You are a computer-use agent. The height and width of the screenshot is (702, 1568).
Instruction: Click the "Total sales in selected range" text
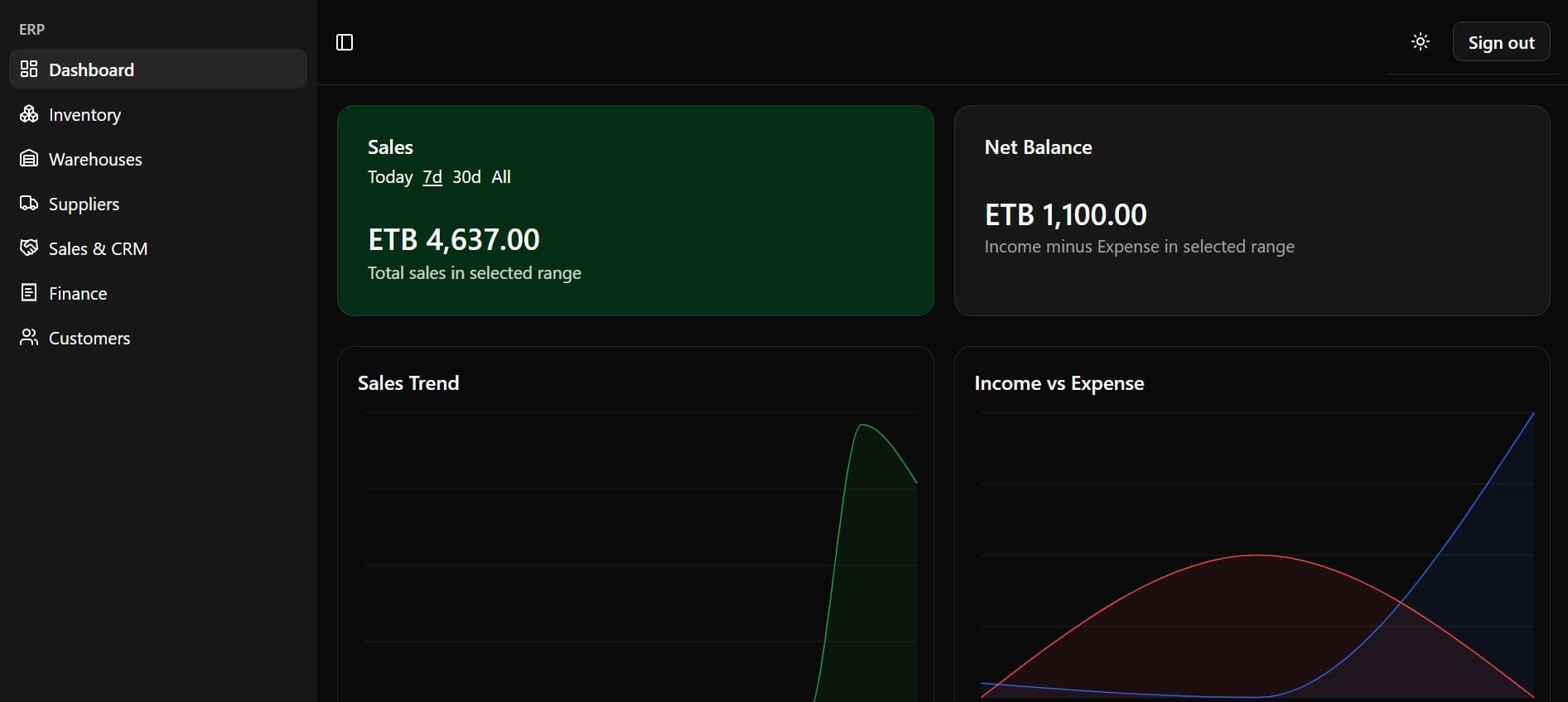[x=475, y=273]
